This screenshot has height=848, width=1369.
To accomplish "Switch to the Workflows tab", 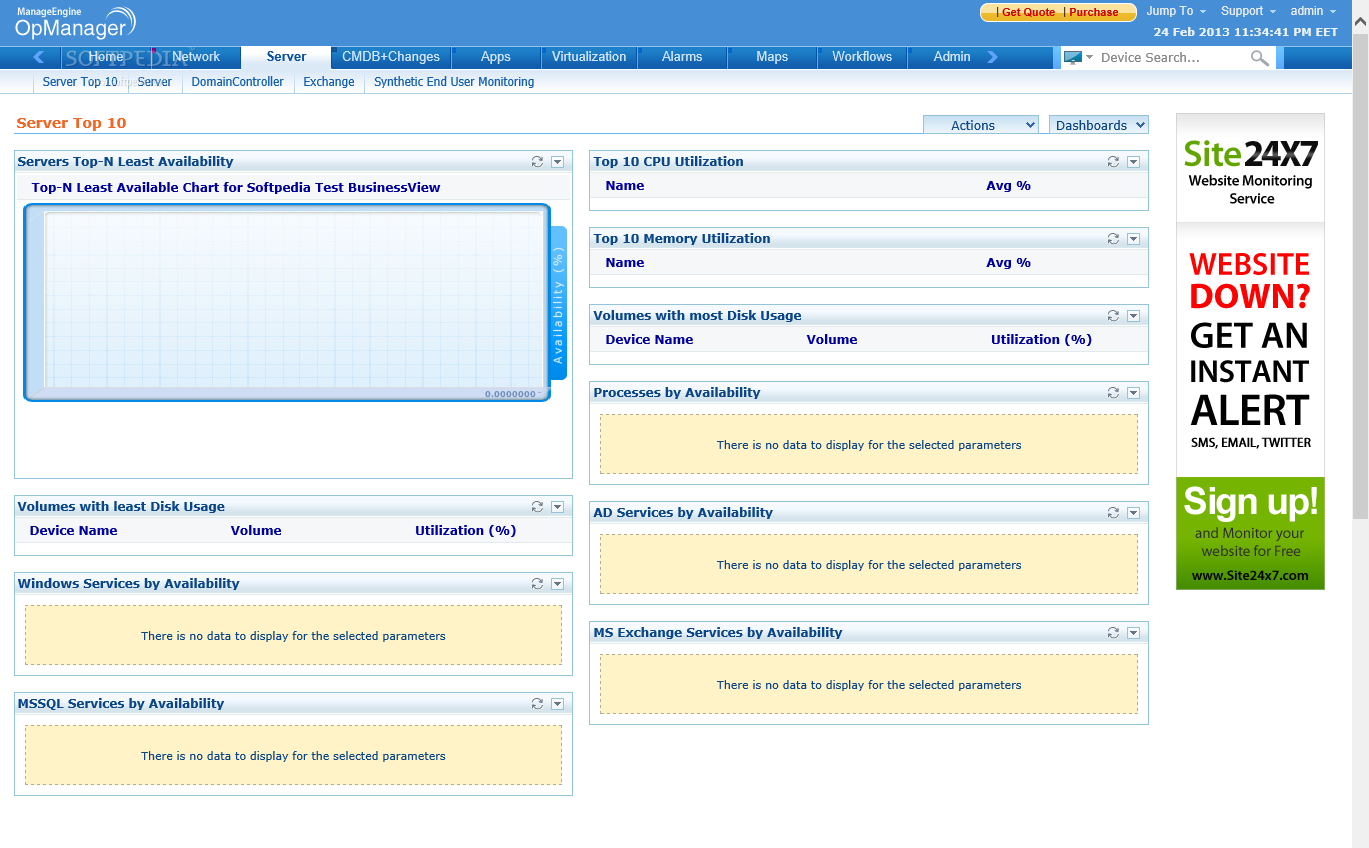I will coord(862,57).
